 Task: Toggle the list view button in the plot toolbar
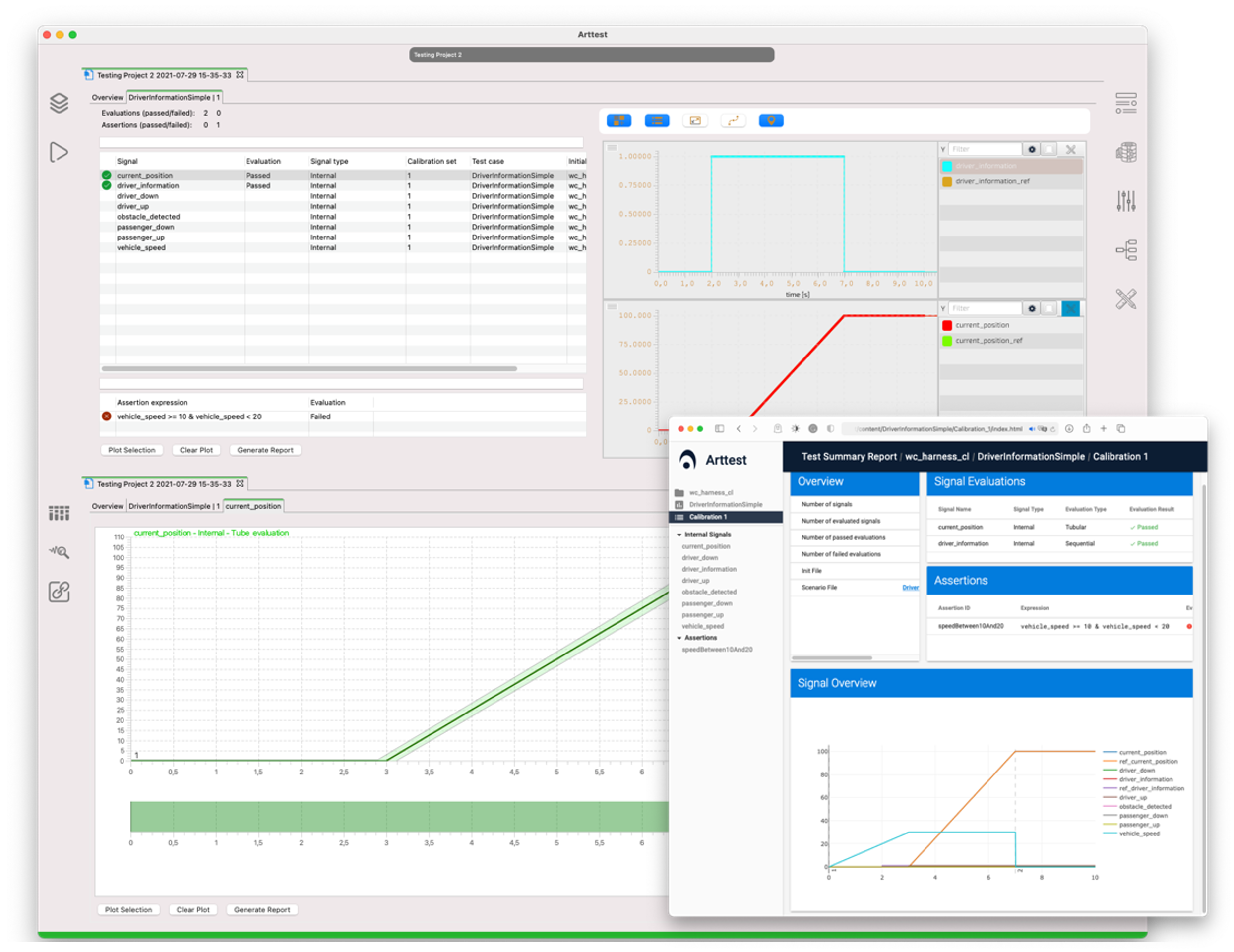[657, 120]
